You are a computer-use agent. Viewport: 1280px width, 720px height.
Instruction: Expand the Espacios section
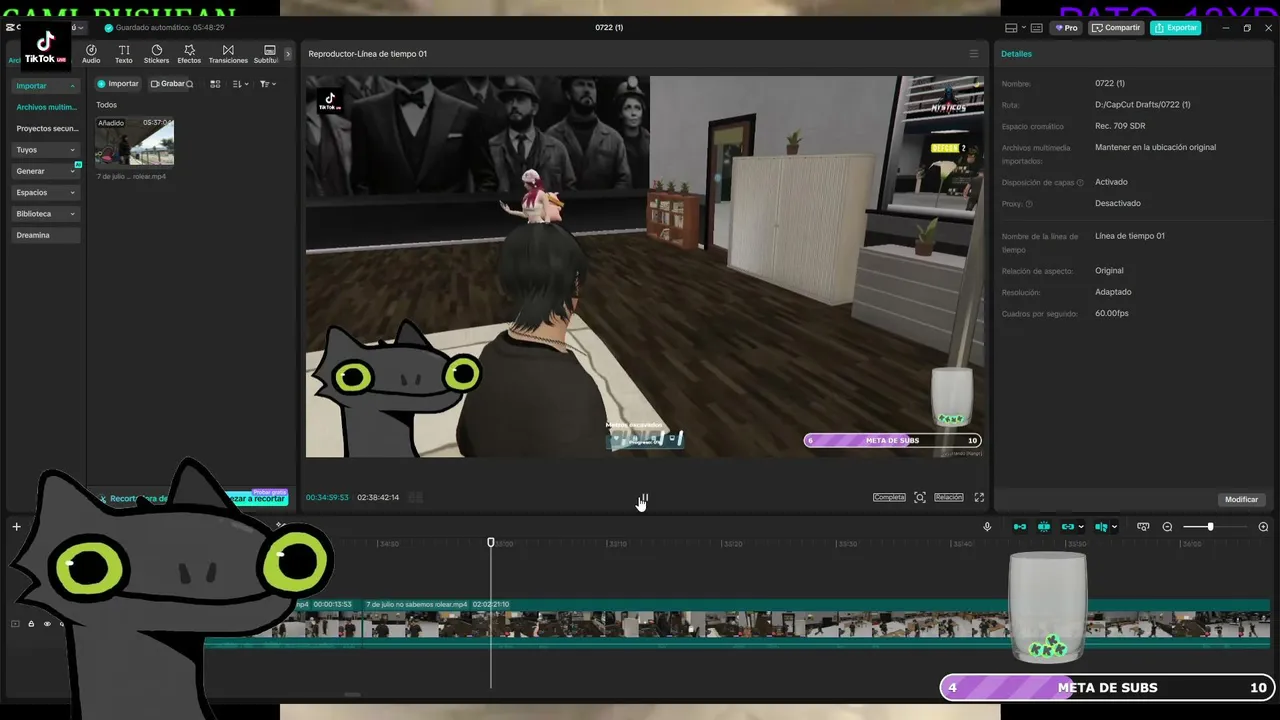pyautogui.click(x=46, y=192)
